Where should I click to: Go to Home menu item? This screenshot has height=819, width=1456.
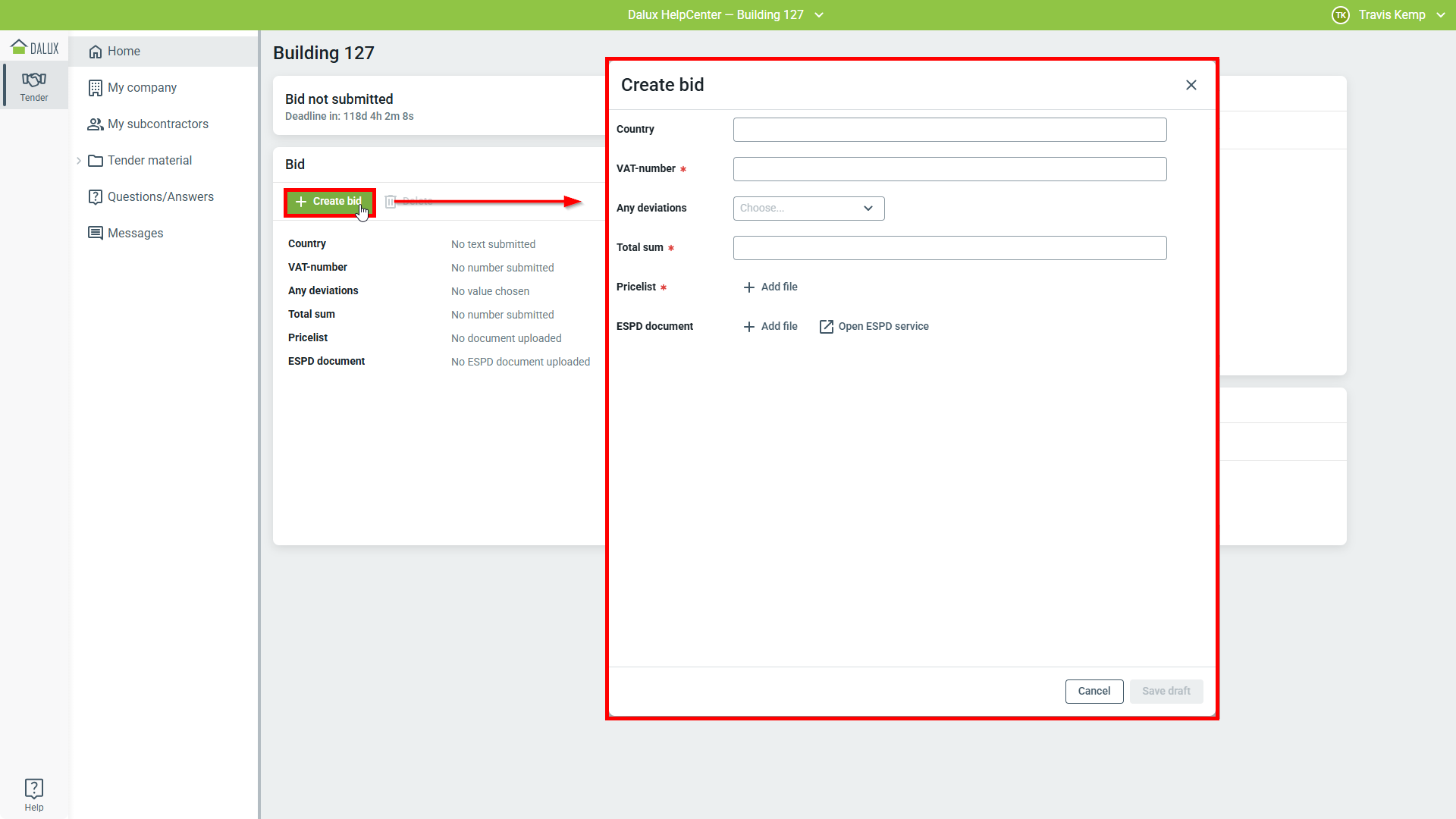(x=124, y=52)
